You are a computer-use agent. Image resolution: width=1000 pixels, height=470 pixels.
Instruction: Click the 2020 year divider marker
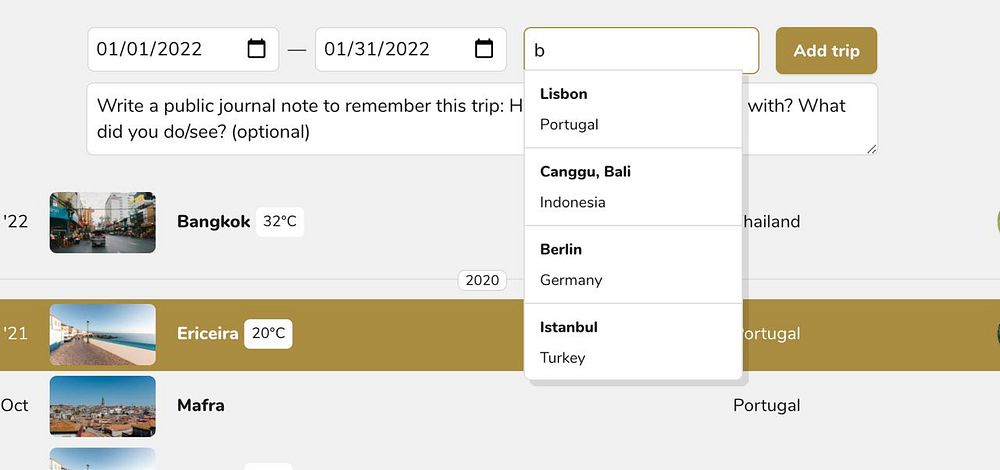click(482, 281)
